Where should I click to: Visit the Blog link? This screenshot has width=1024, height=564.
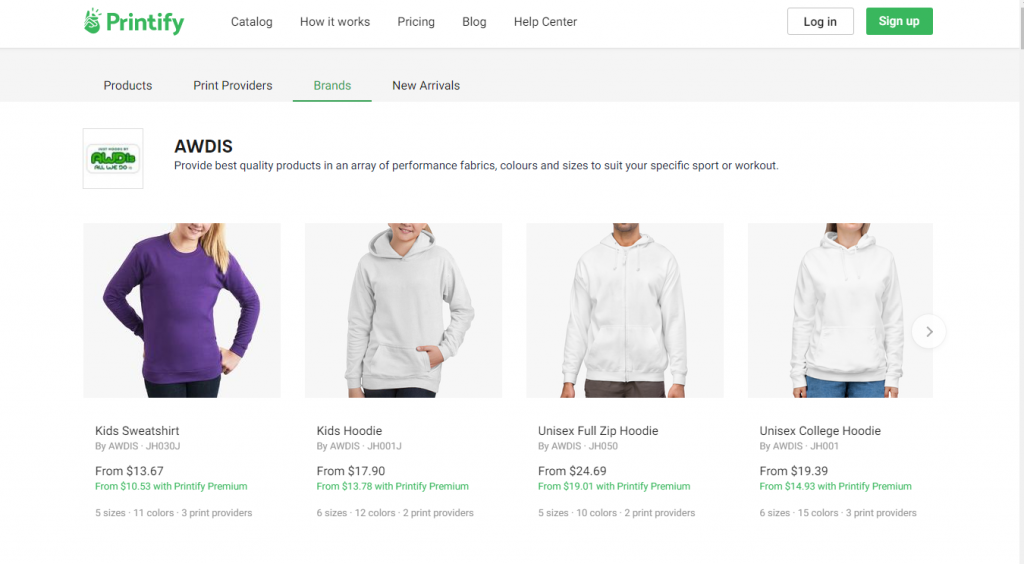point(474,22)
